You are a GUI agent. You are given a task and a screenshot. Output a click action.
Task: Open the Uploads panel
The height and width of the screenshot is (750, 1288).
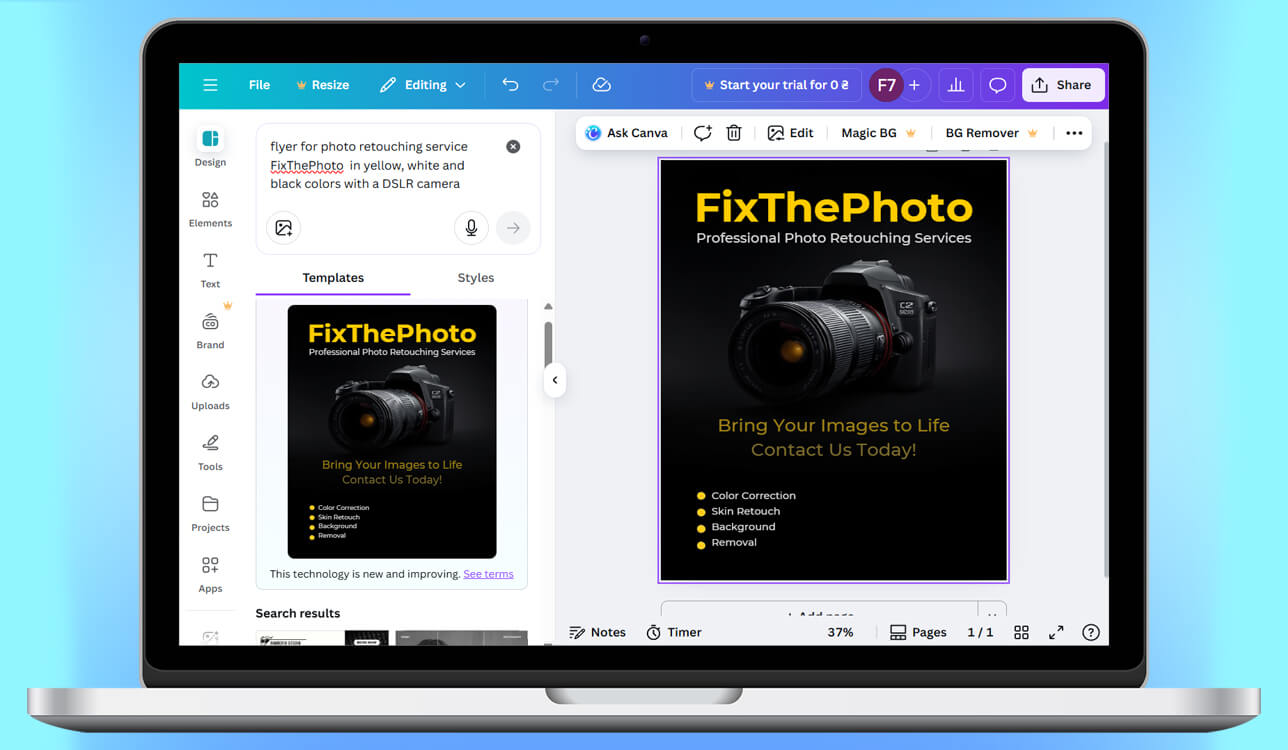[x=210, y=391]
